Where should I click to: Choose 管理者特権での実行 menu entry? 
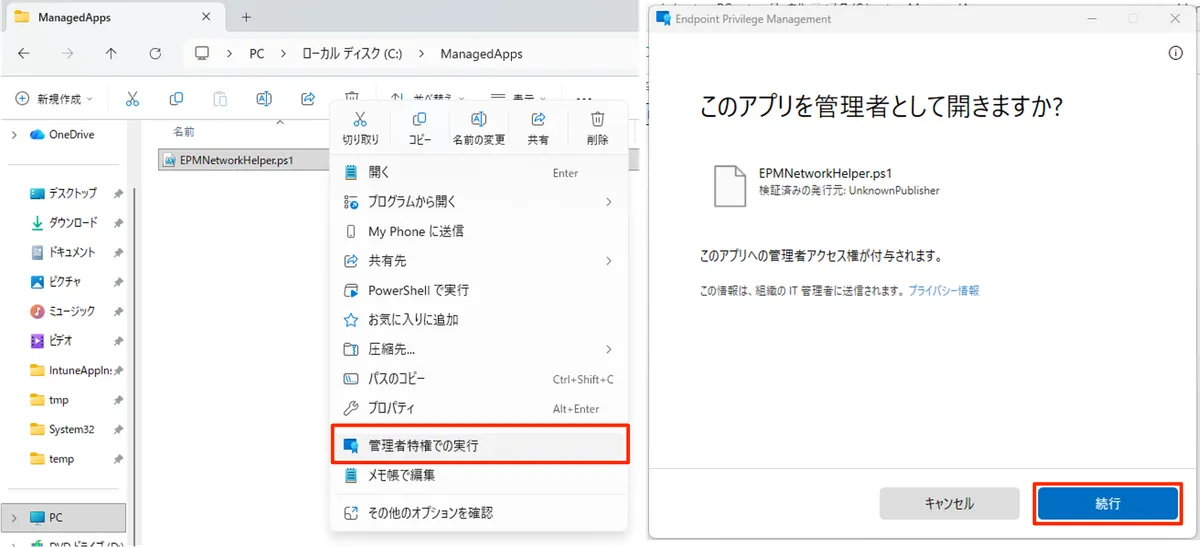[479, 445]
